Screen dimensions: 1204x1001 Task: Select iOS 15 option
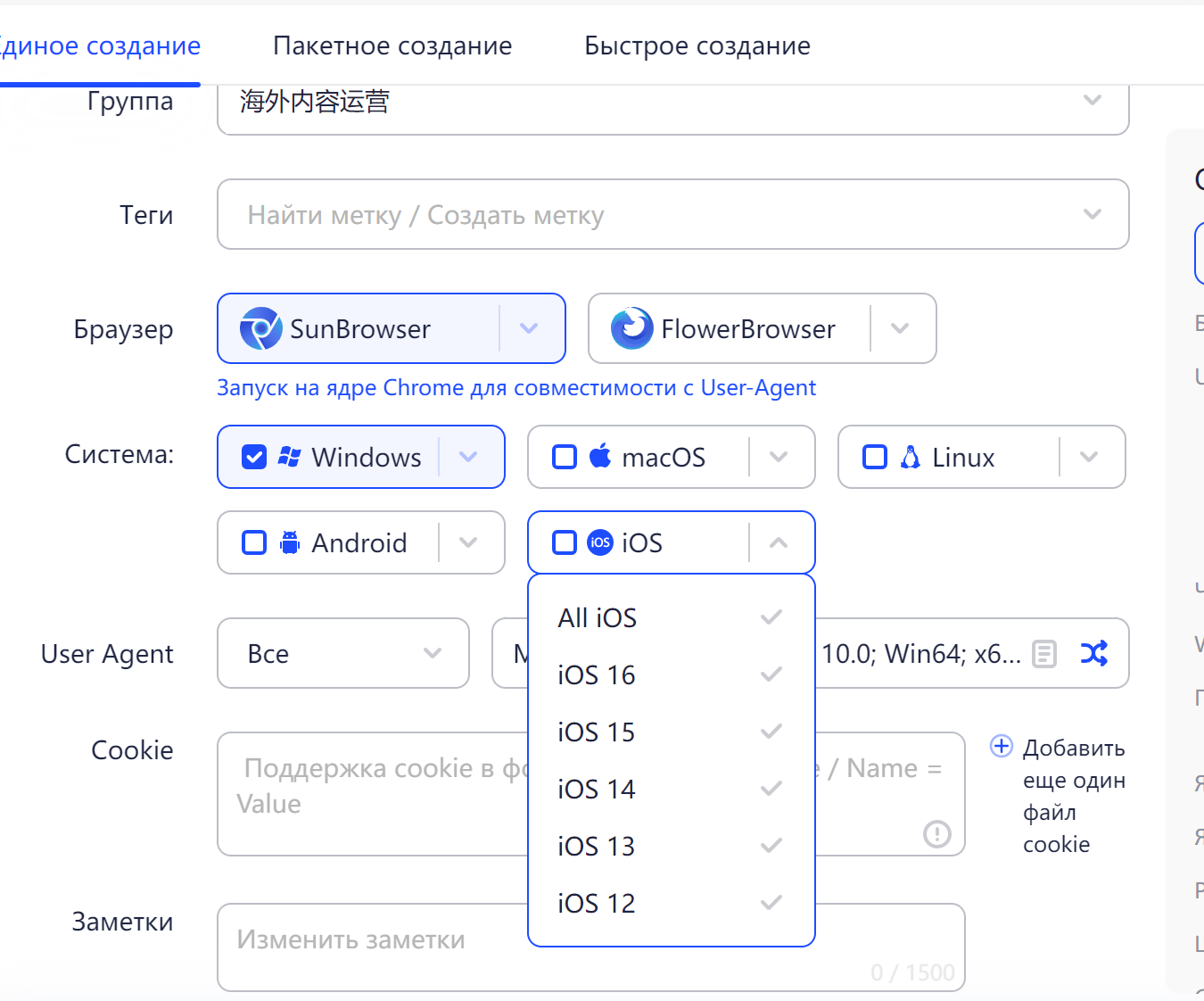coord(672,732)
